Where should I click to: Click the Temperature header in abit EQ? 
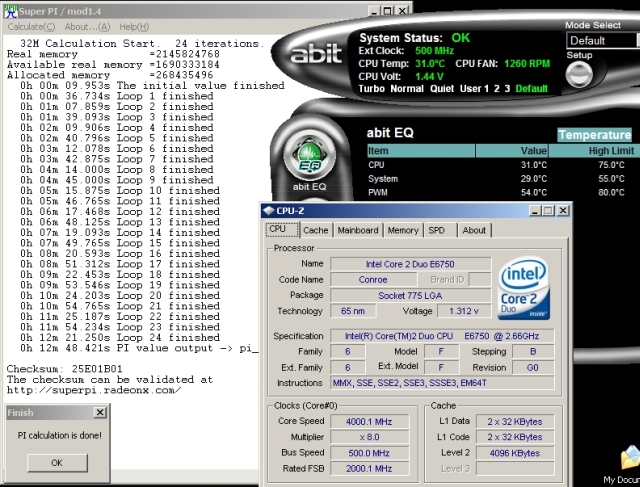594,135
